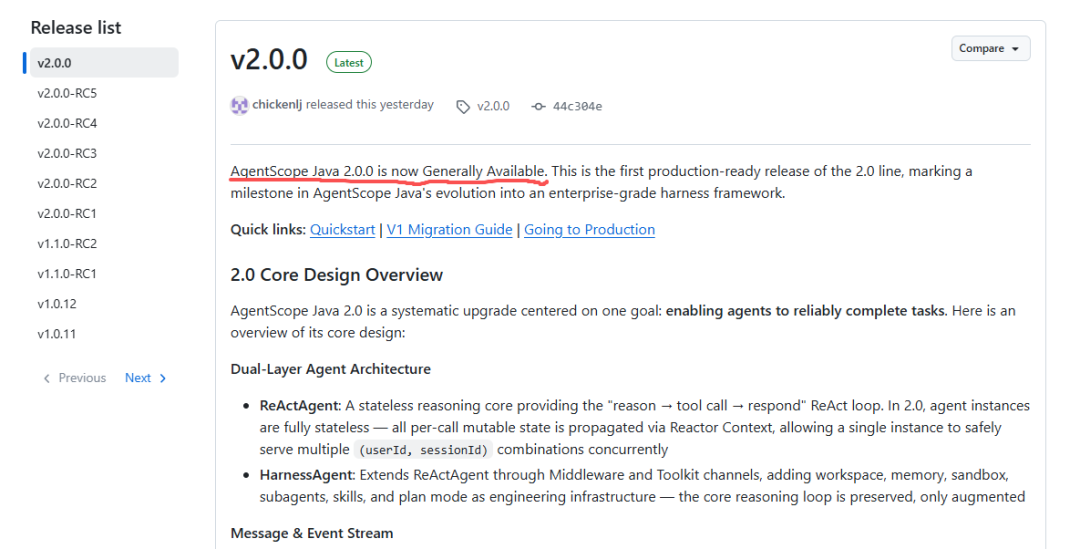Open the V1 Migration Guide link

pos(449,229)
